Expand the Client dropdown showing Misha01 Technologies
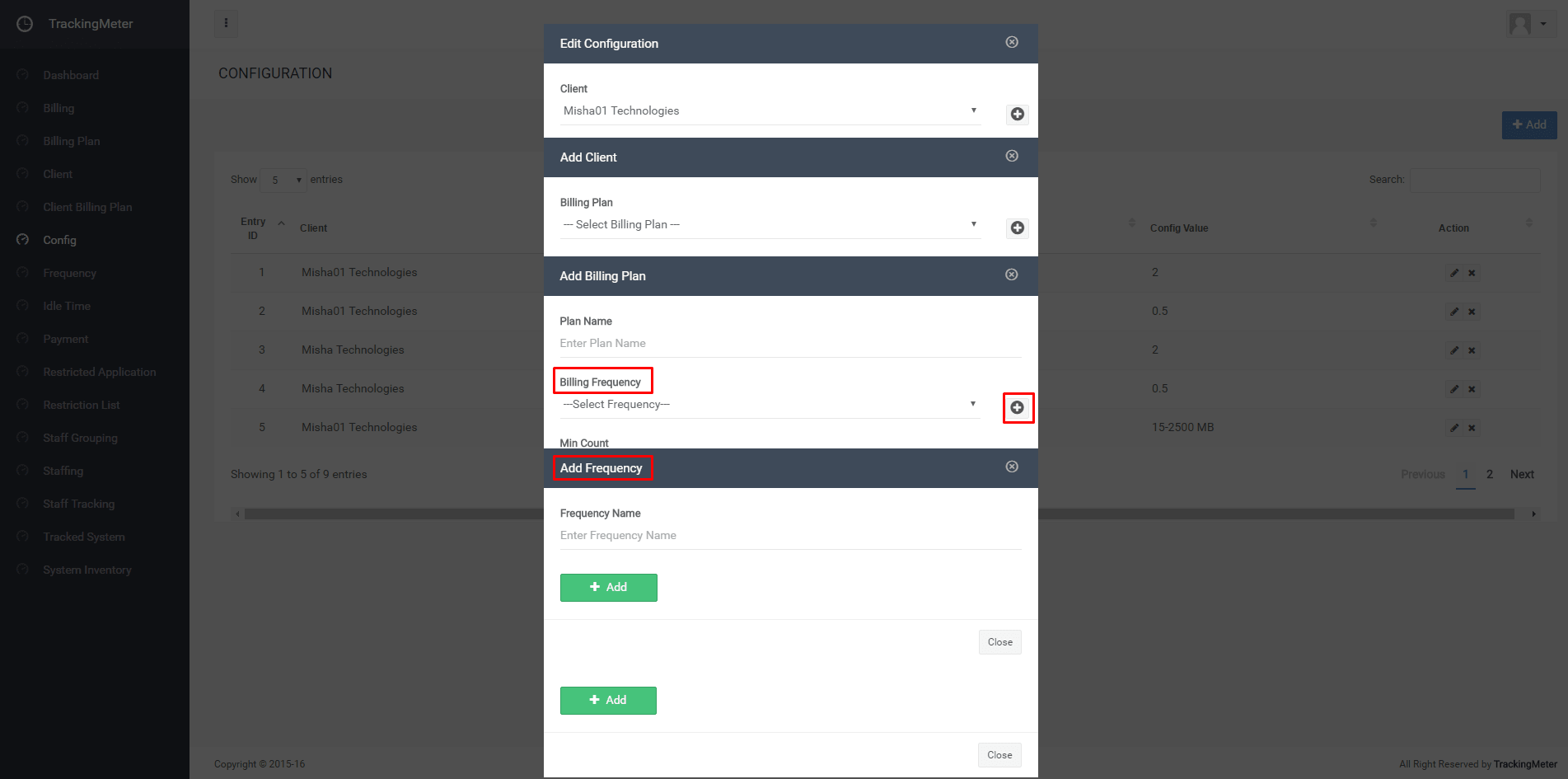 coord(770,111)
